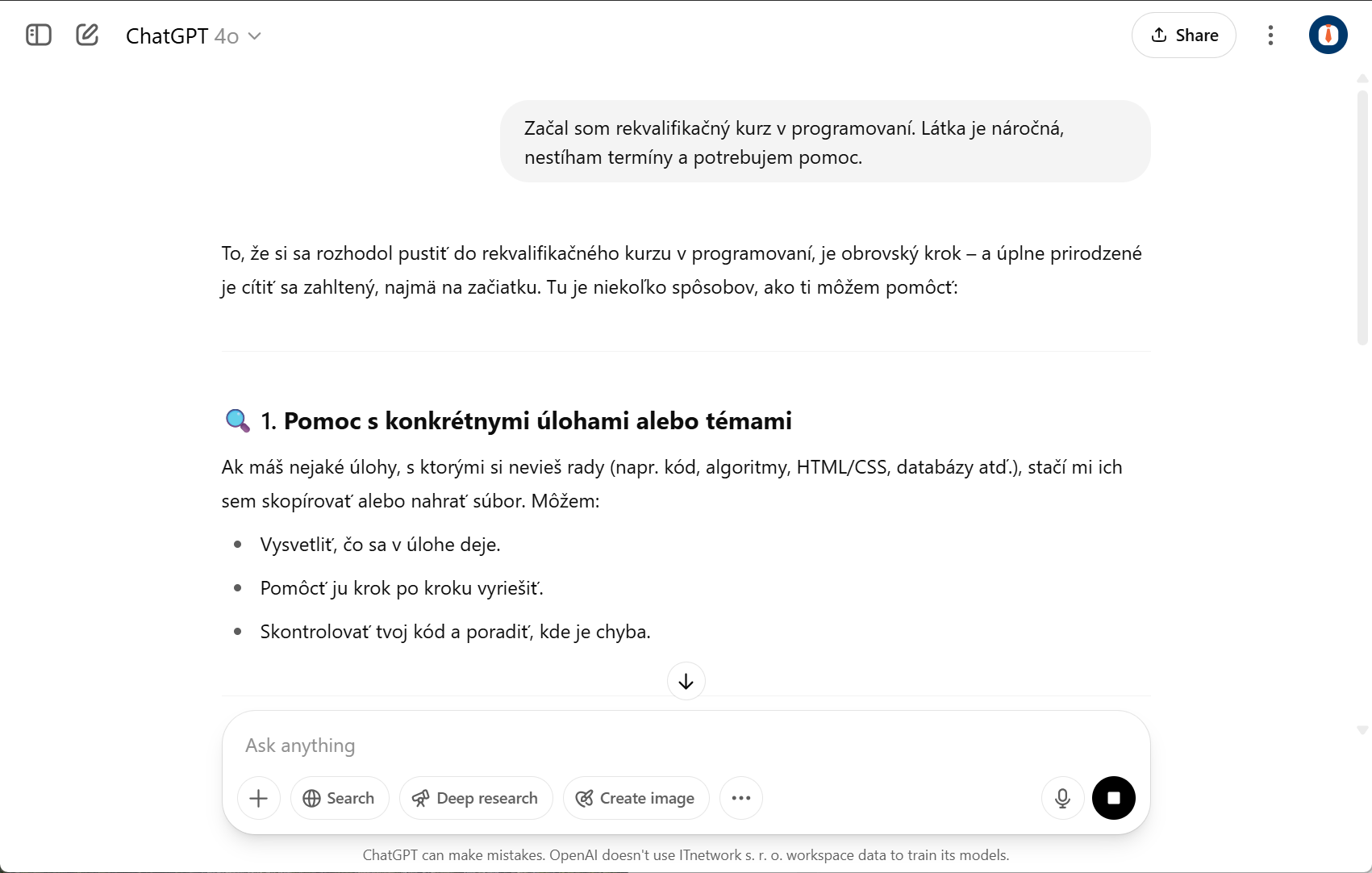Attach a file using the plus icon
Image resolution: width=1372 pixels, height=873 pixels.
tap(258, 798)
